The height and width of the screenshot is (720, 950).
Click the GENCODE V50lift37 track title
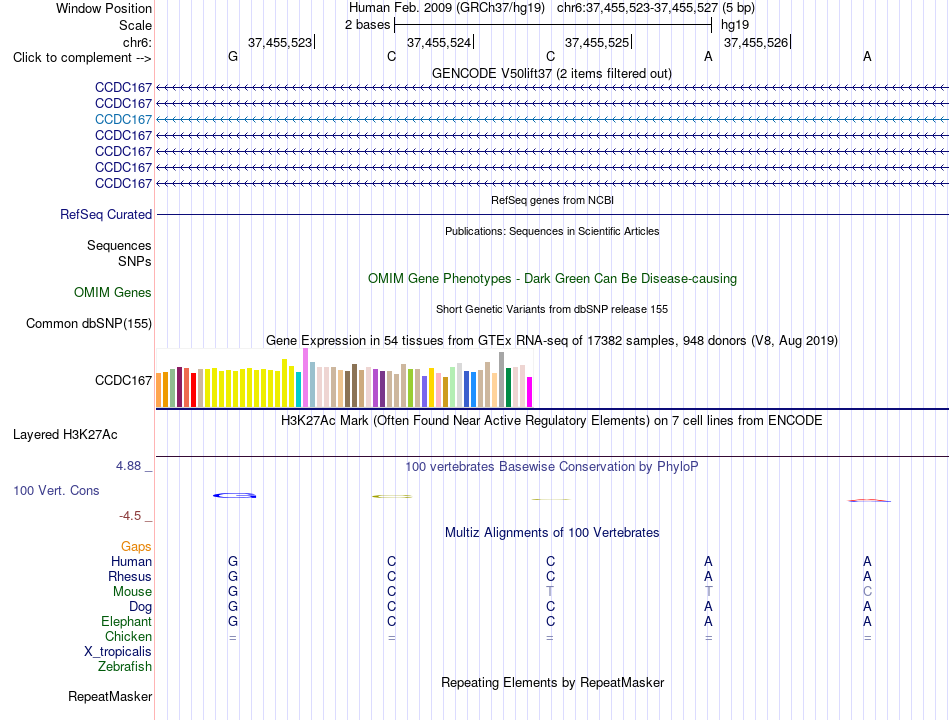coord(551,73)
